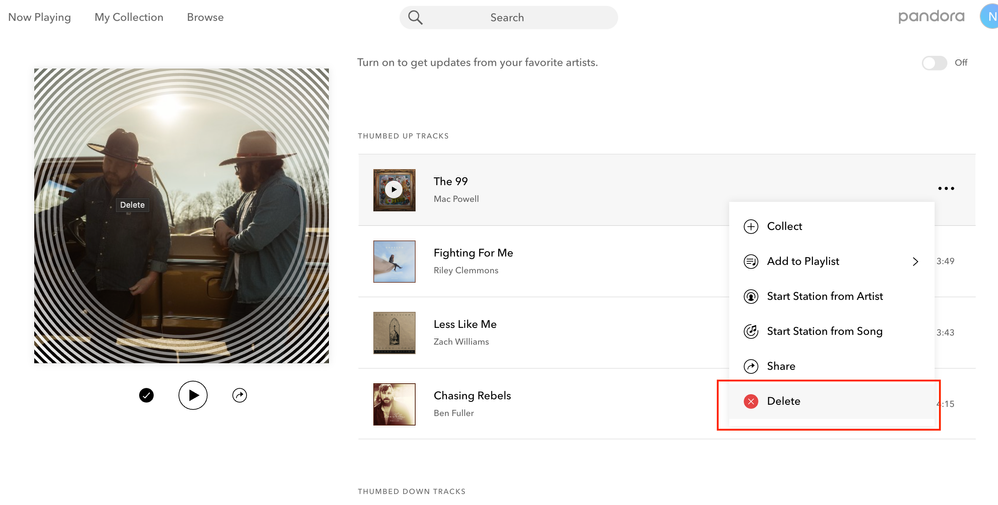Toggle artist updates switch on
998x505 pixels.
(934, 62)
